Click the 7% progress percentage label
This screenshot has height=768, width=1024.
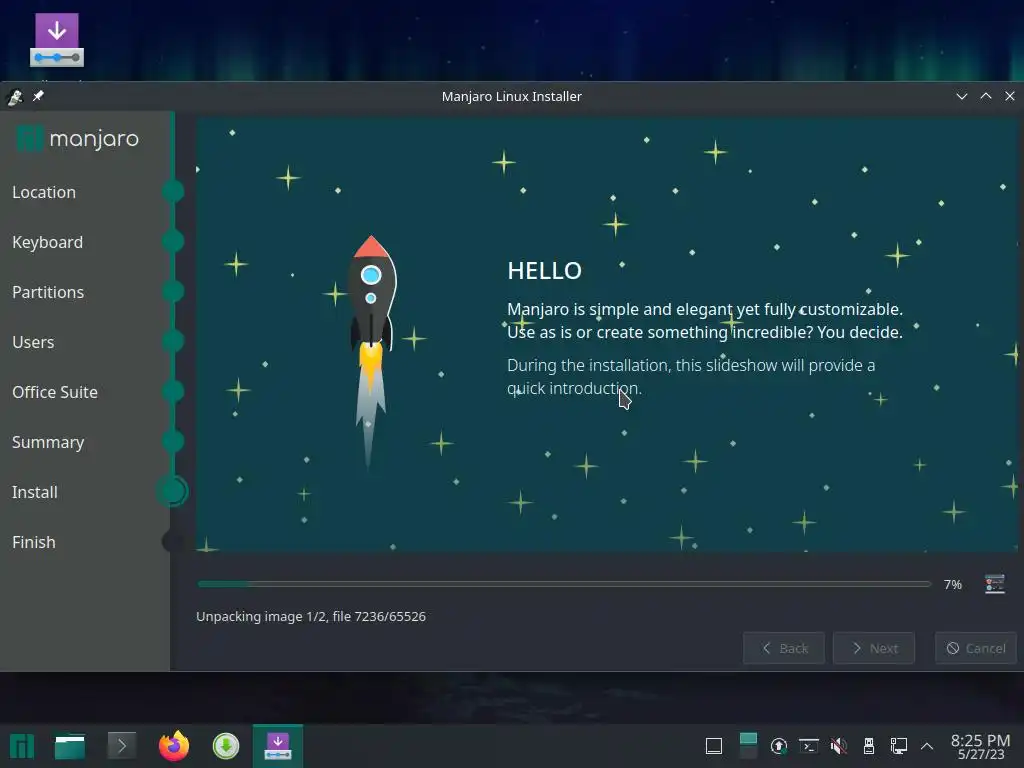952,584
